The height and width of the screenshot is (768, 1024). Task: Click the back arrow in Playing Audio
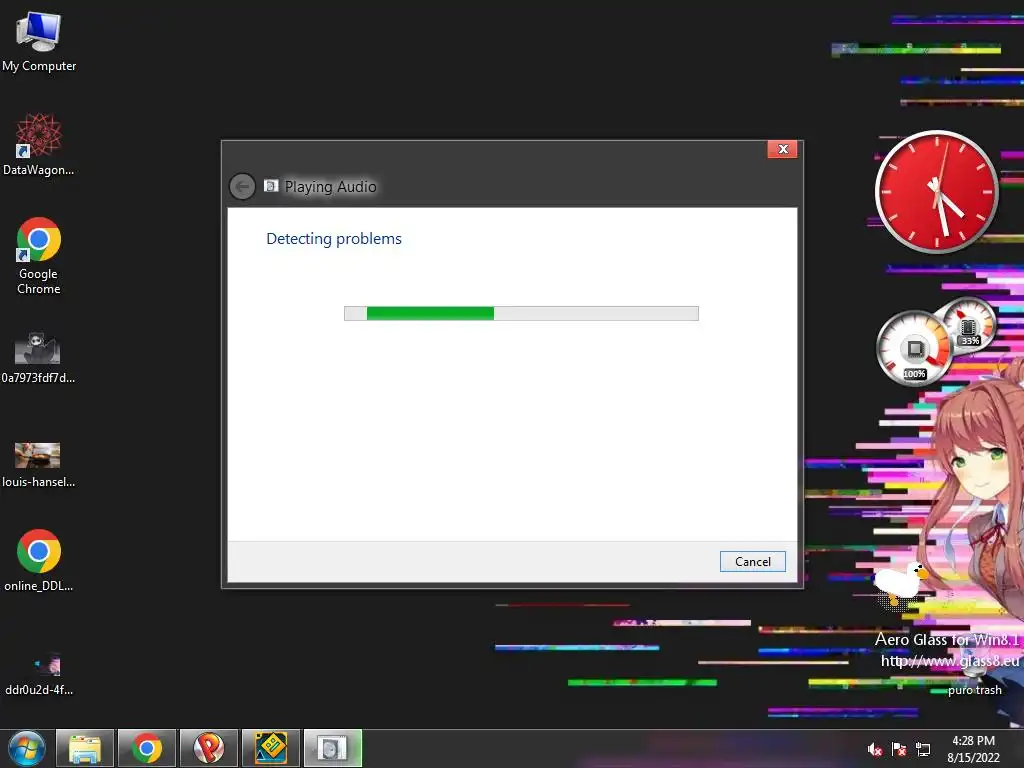242,187
